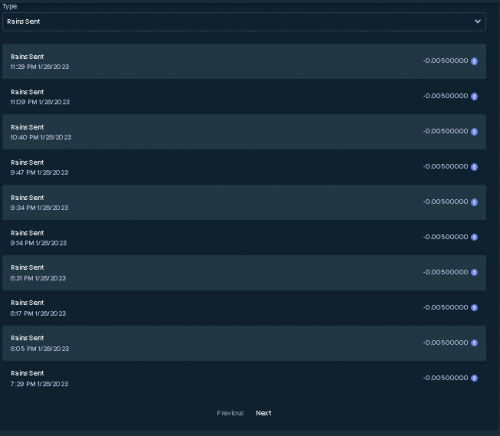The height and width of the screenshot is (436, 500).
Task: Select the timestamp 8:05 PM 1/28/2023
Action: [40, 349]
